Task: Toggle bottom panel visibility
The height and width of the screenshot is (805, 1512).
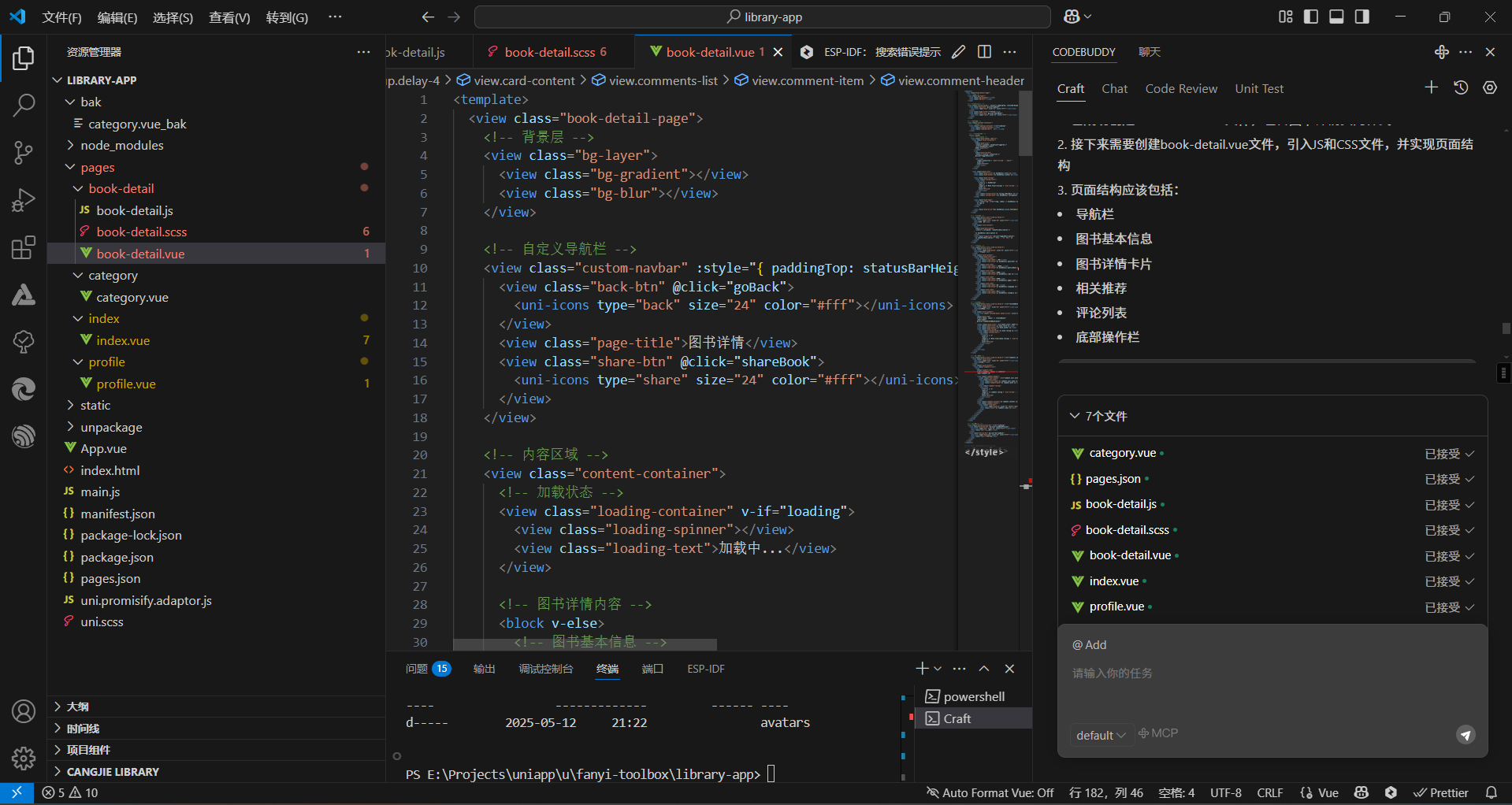Action: [x=1336, y=17]
